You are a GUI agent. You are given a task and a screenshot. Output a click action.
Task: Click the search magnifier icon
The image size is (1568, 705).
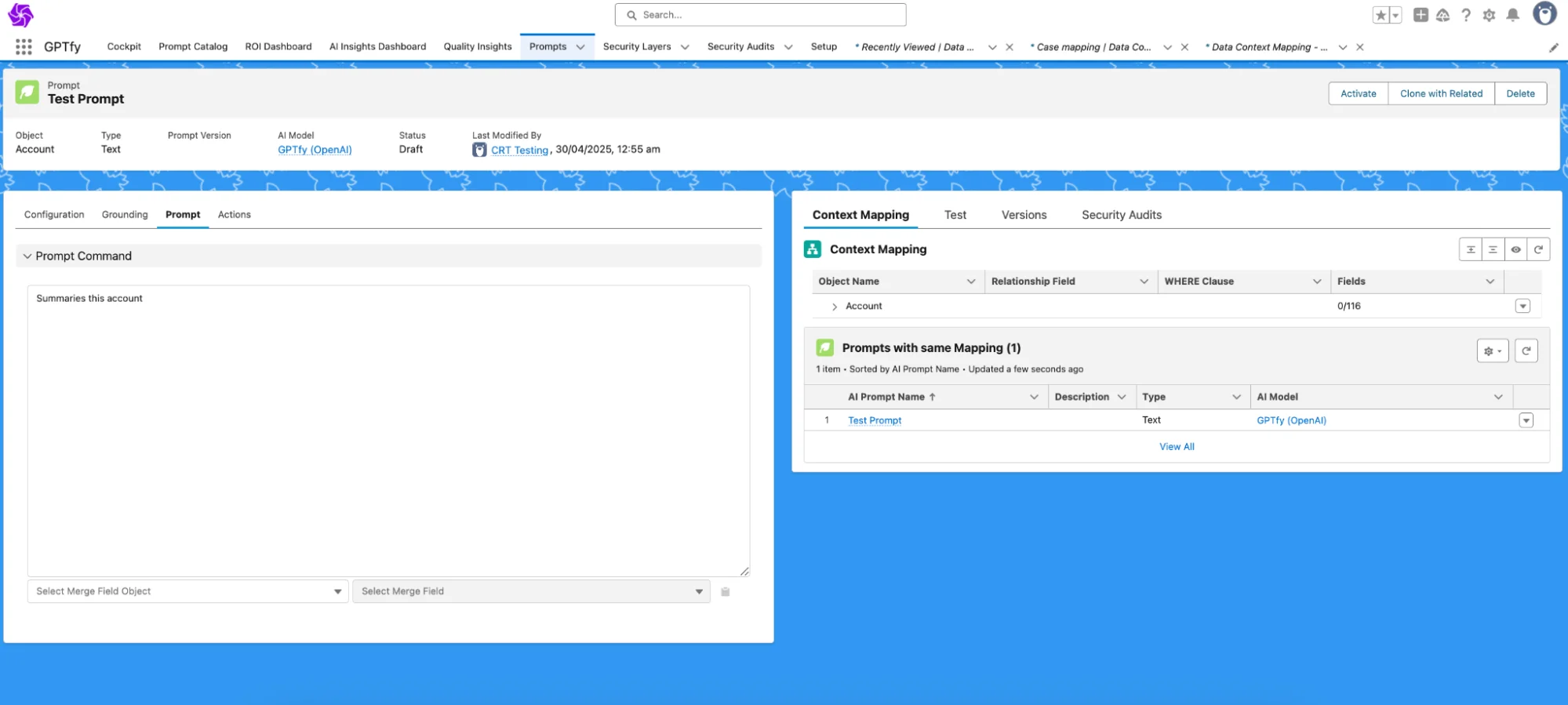[x=631, y=15]
